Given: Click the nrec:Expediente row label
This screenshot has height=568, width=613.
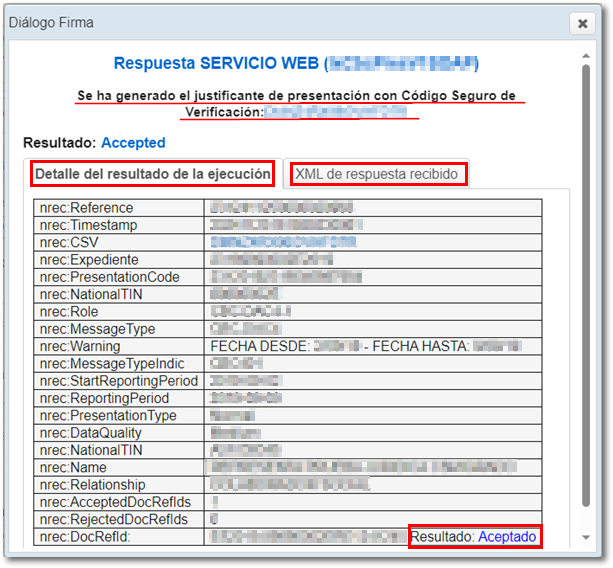Looking at the screenshot, I should [88, 260].
